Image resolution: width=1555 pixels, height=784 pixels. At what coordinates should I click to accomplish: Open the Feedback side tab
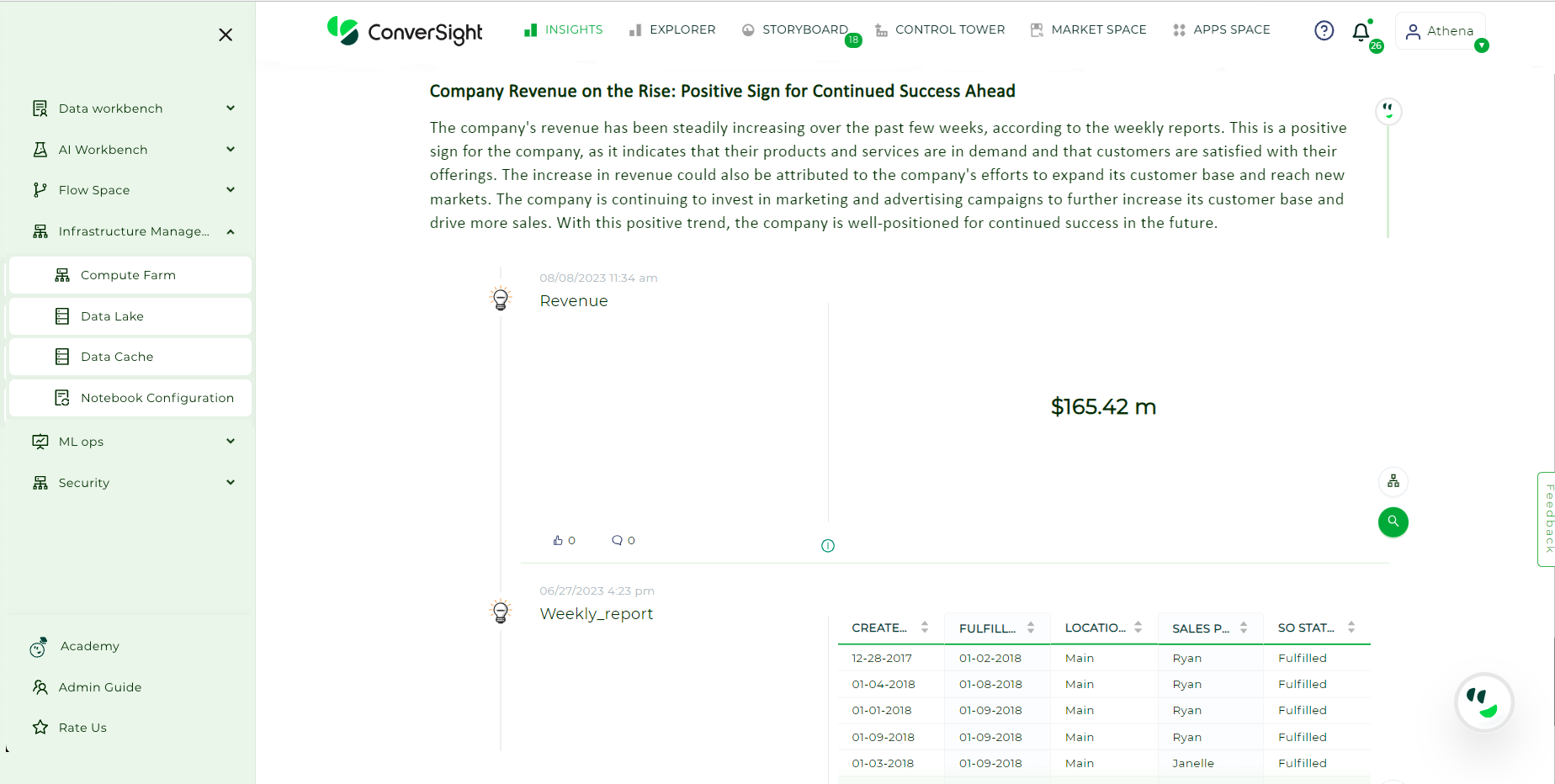coord(1547,519)
